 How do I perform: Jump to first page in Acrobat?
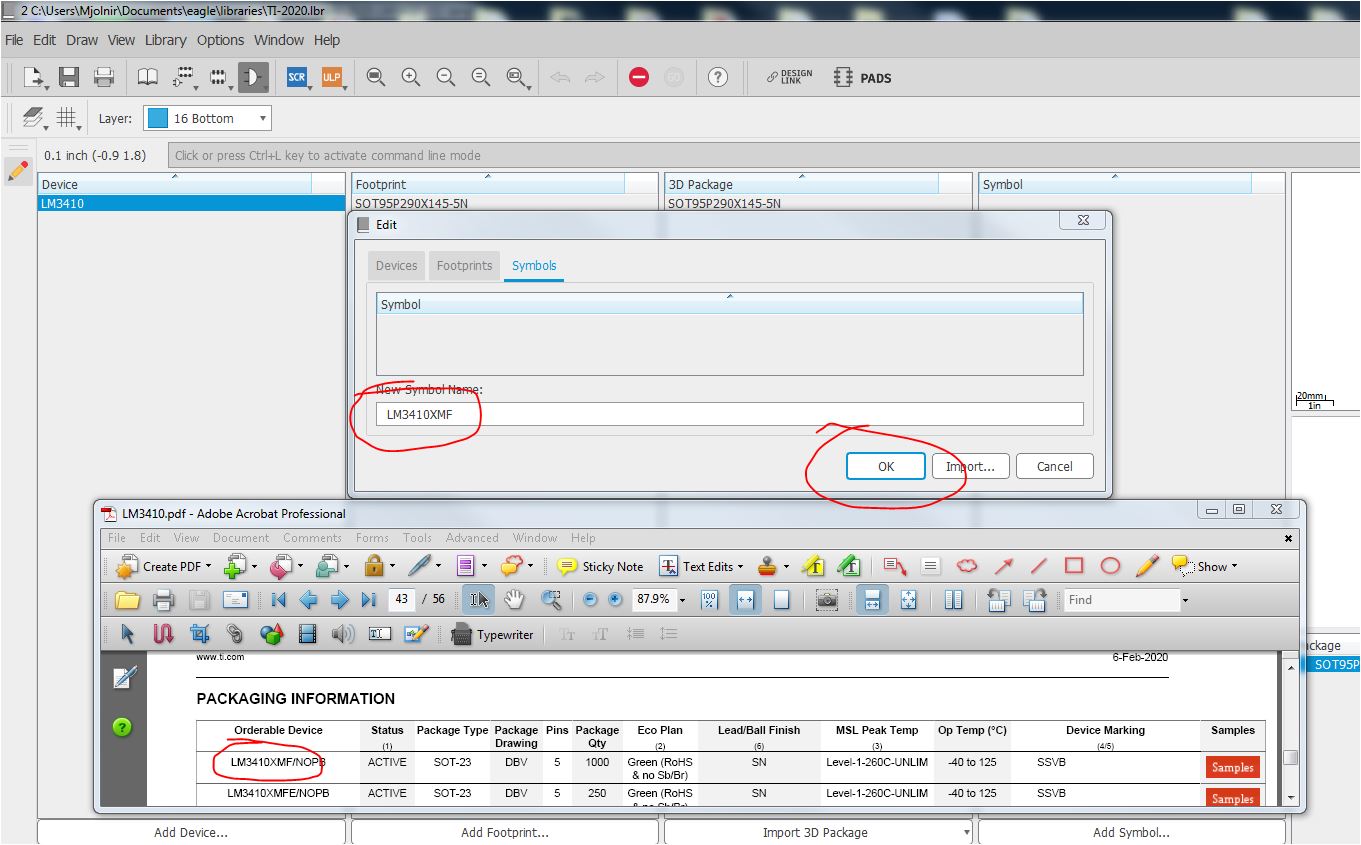[x=279, y=600]
